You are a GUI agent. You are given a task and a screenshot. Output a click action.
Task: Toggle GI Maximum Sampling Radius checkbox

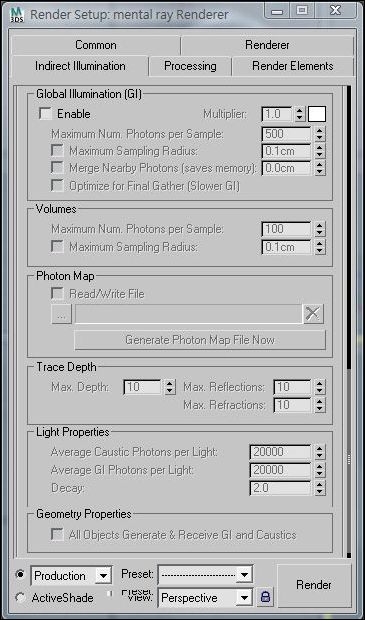pos(58,151)
